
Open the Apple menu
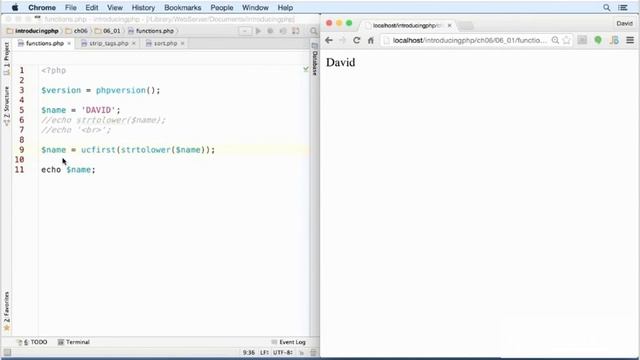15,7
